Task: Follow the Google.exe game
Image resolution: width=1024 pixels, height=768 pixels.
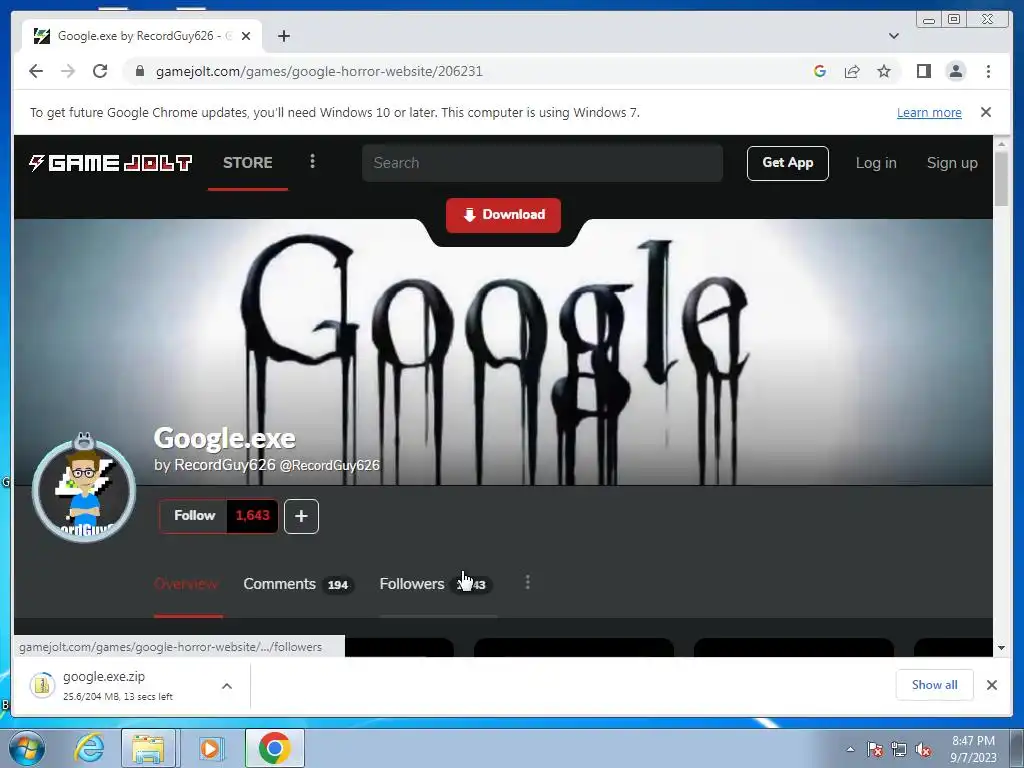Action: tap(194, 516)
